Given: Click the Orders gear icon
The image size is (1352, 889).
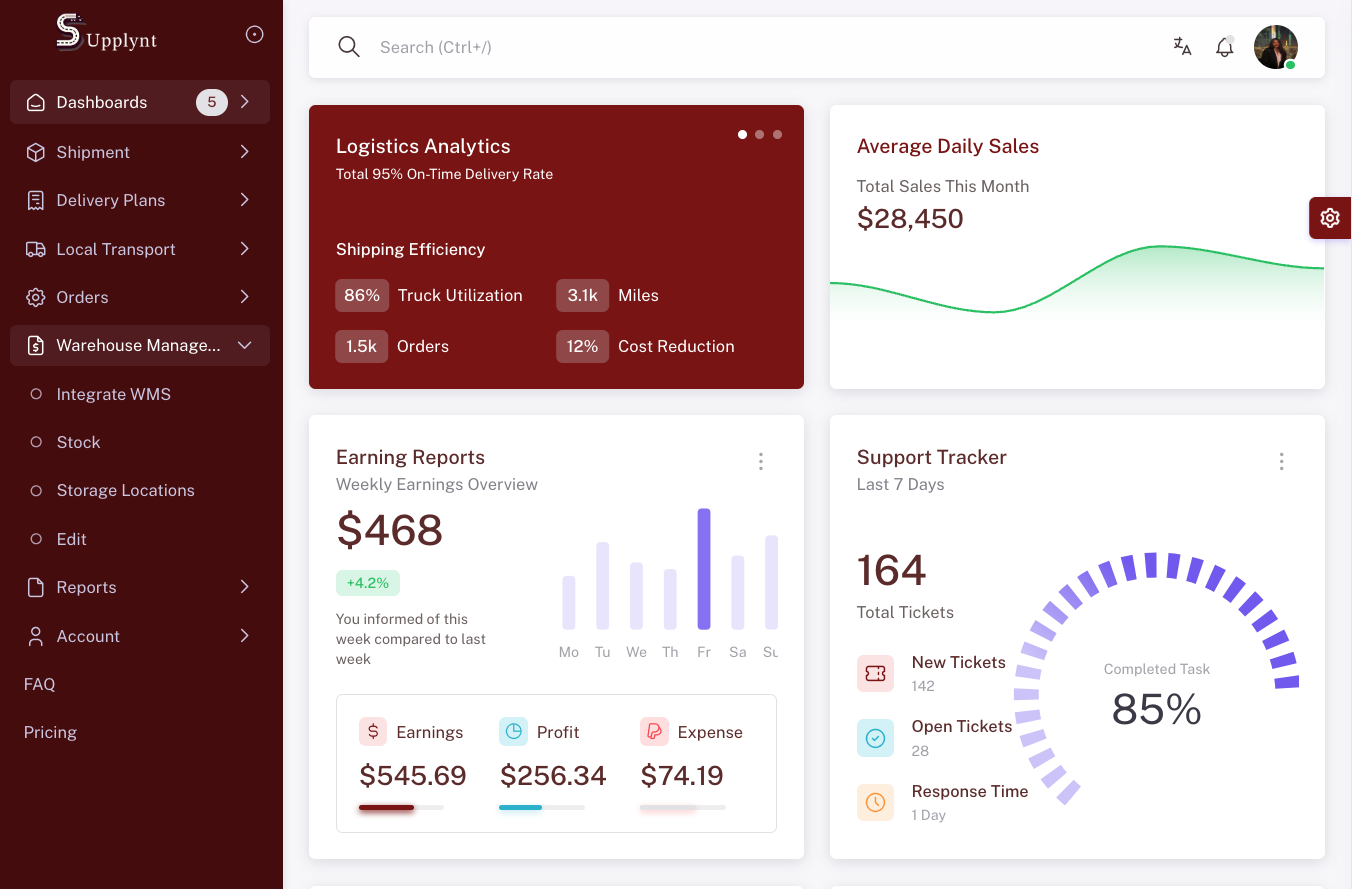Looking at the screenshot, I should tap(36, 297).
